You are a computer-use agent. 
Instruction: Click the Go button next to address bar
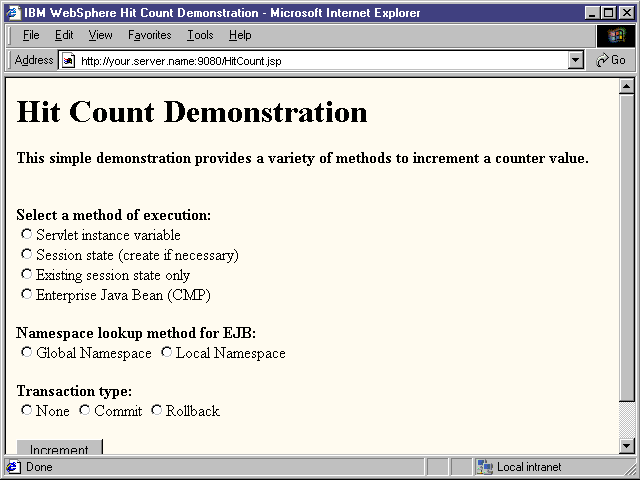[x=611, y=60]
